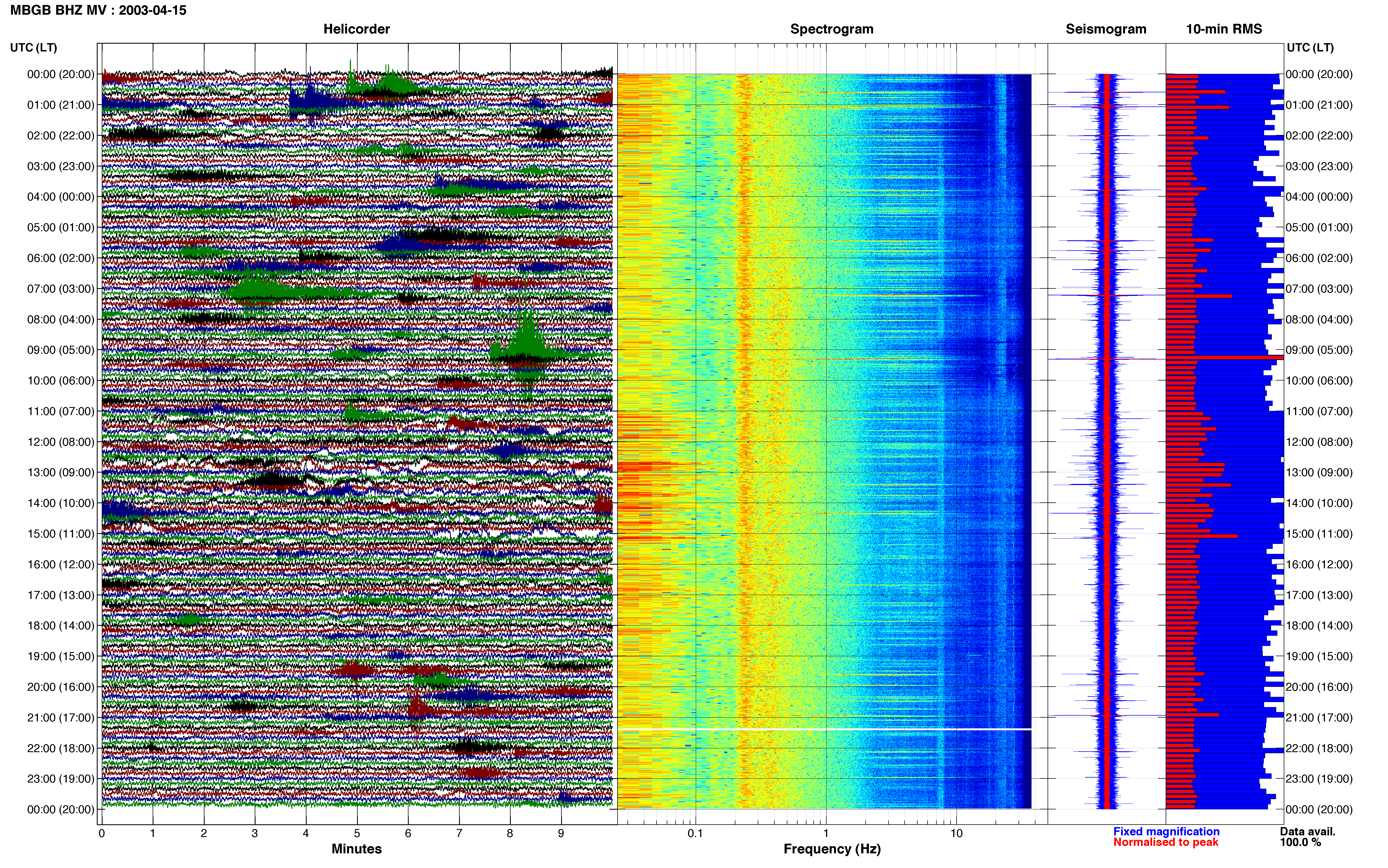Click the '0.1' frequency tick label
Viewport: 1388px width, 868px height.
coord(695,833)
